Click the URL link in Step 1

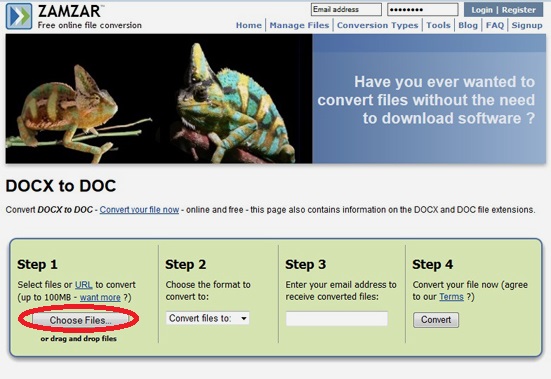(x=84, y=285)
